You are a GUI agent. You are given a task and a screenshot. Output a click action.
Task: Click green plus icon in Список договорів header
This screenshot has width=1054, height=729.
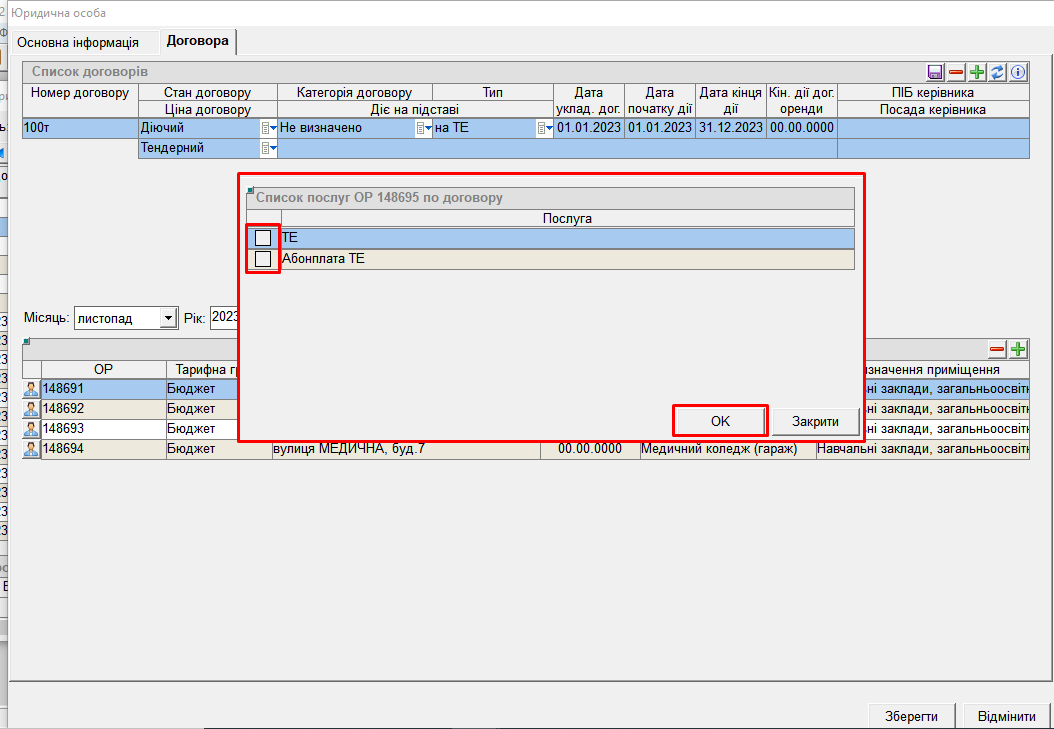click(x=978, y=72)
